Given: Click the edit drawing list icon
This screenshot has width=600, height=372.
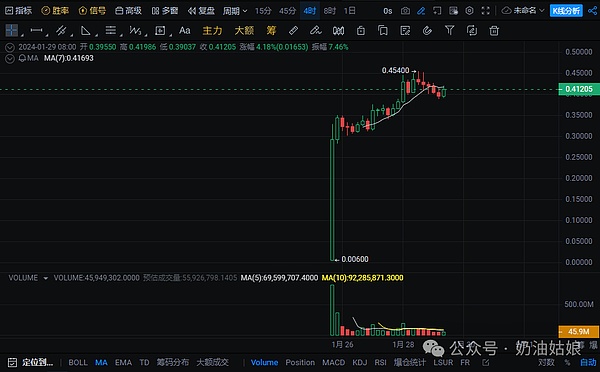Looking at the screenshot, I should [405, 30].
